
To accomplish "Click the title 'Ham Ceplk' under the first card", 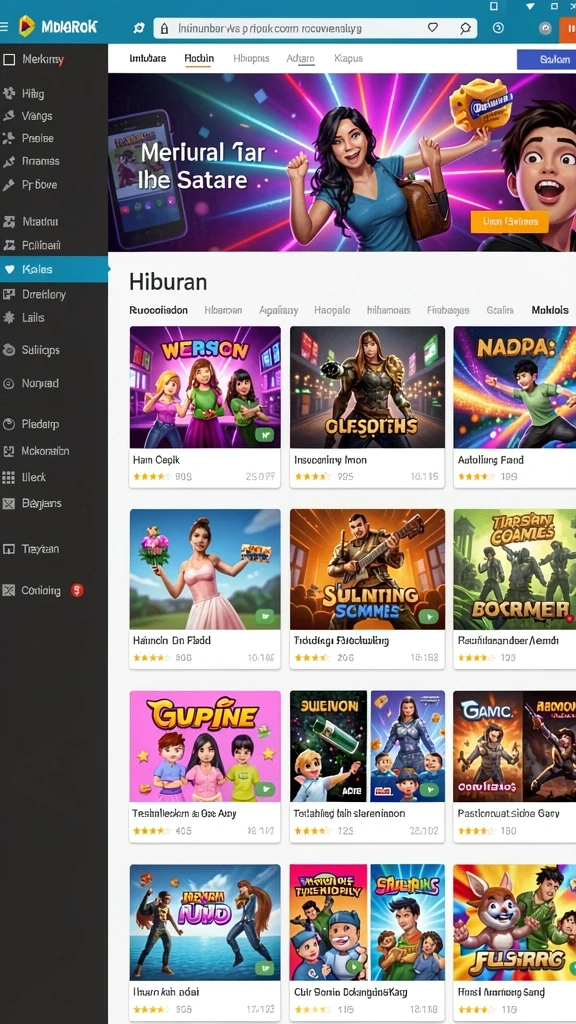I will (156, 460).
